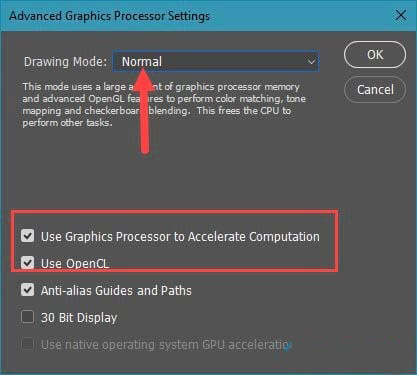Open the Drawing Mode dropdown
Viewport: 417px width, 375px height.
[x=216, y=62]
